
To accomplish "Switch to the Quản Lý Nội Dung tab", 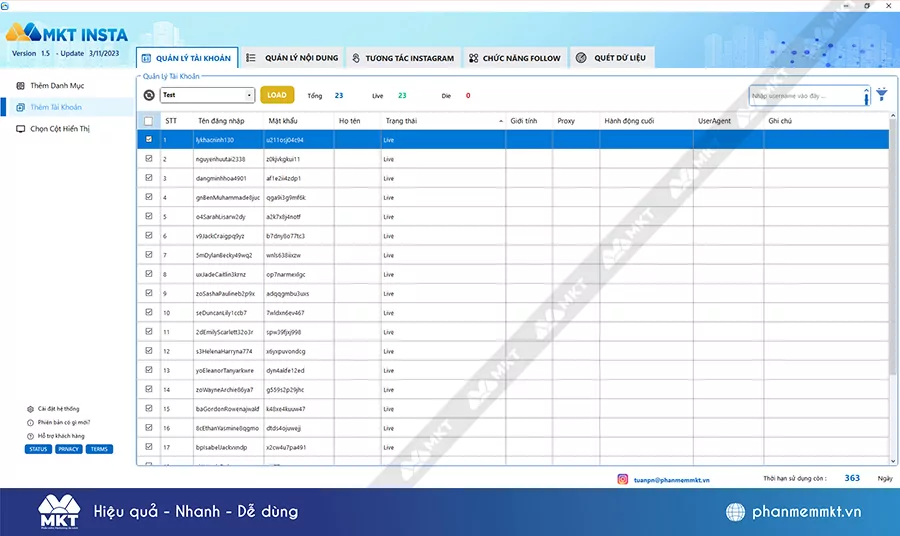I will pos(292,58).
